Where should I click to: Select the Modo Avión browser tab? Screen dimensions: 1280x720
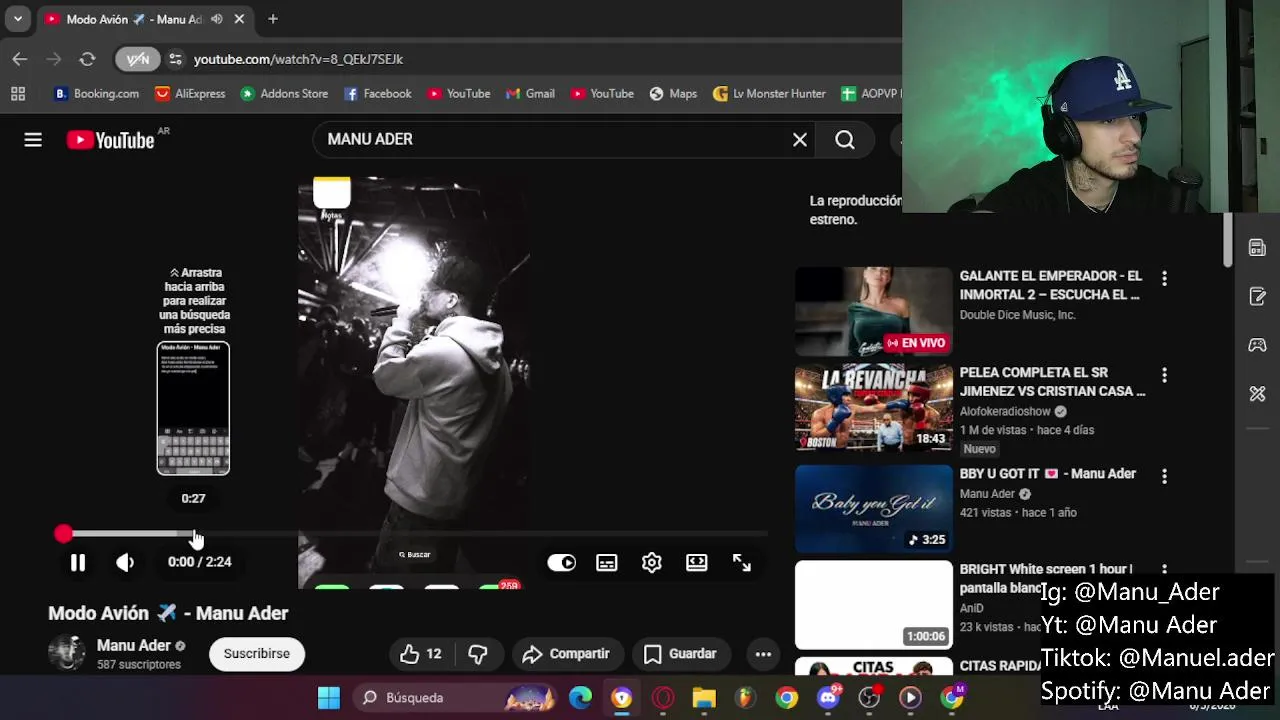click(134, 19)
